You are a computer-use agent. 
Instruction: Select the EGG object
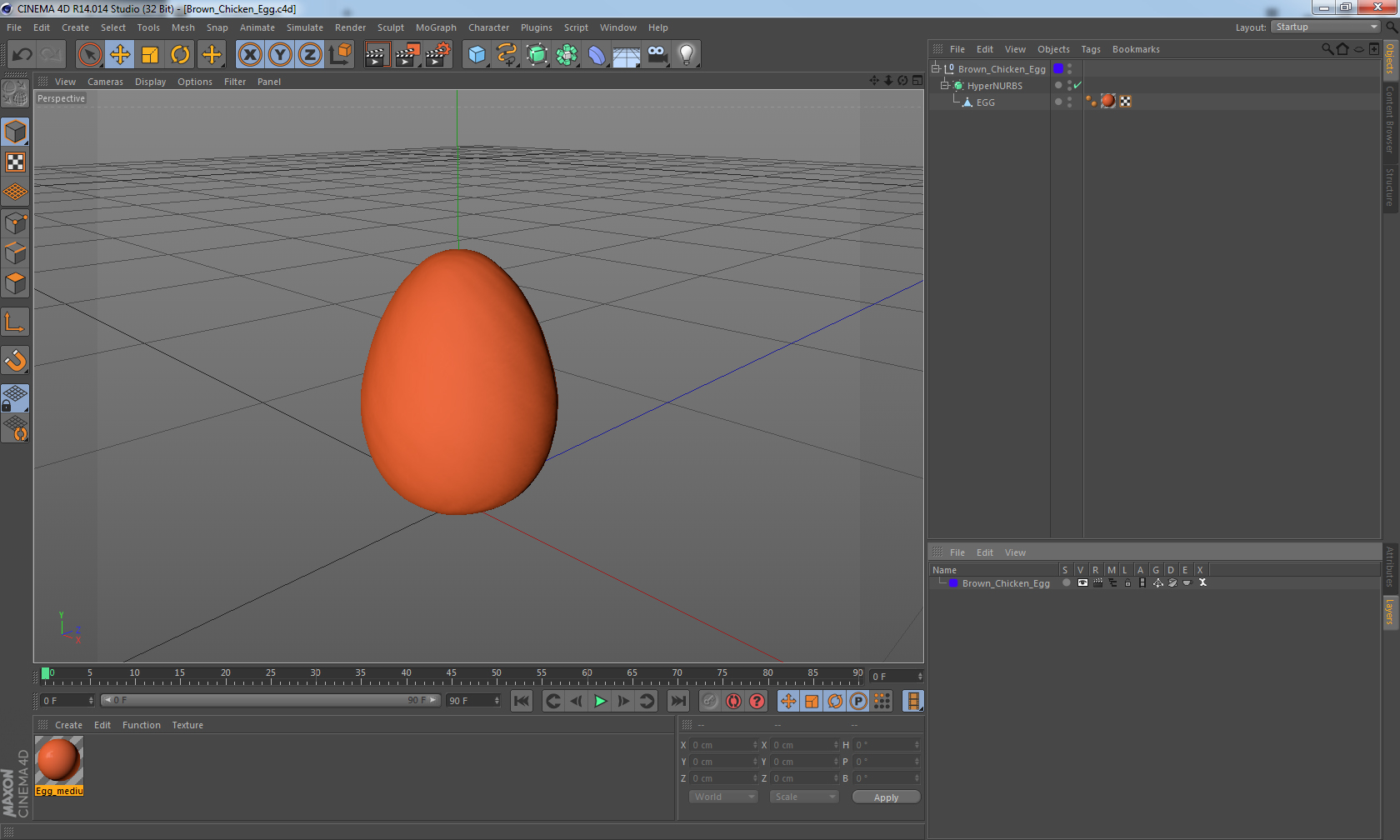[x=986, y=102]
